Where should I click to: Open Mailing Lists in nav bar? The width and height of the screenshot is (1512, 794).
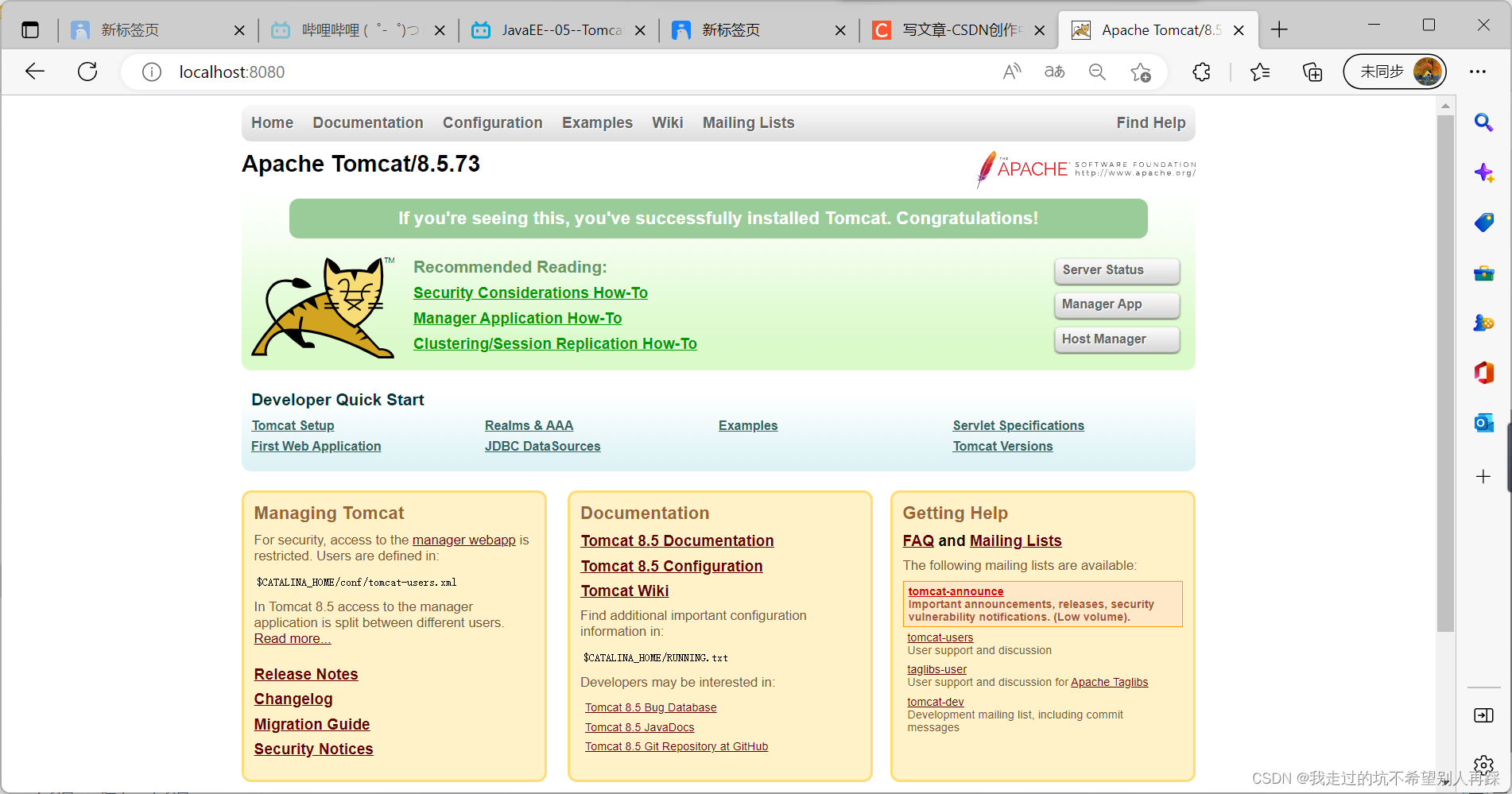pos(748,122)
